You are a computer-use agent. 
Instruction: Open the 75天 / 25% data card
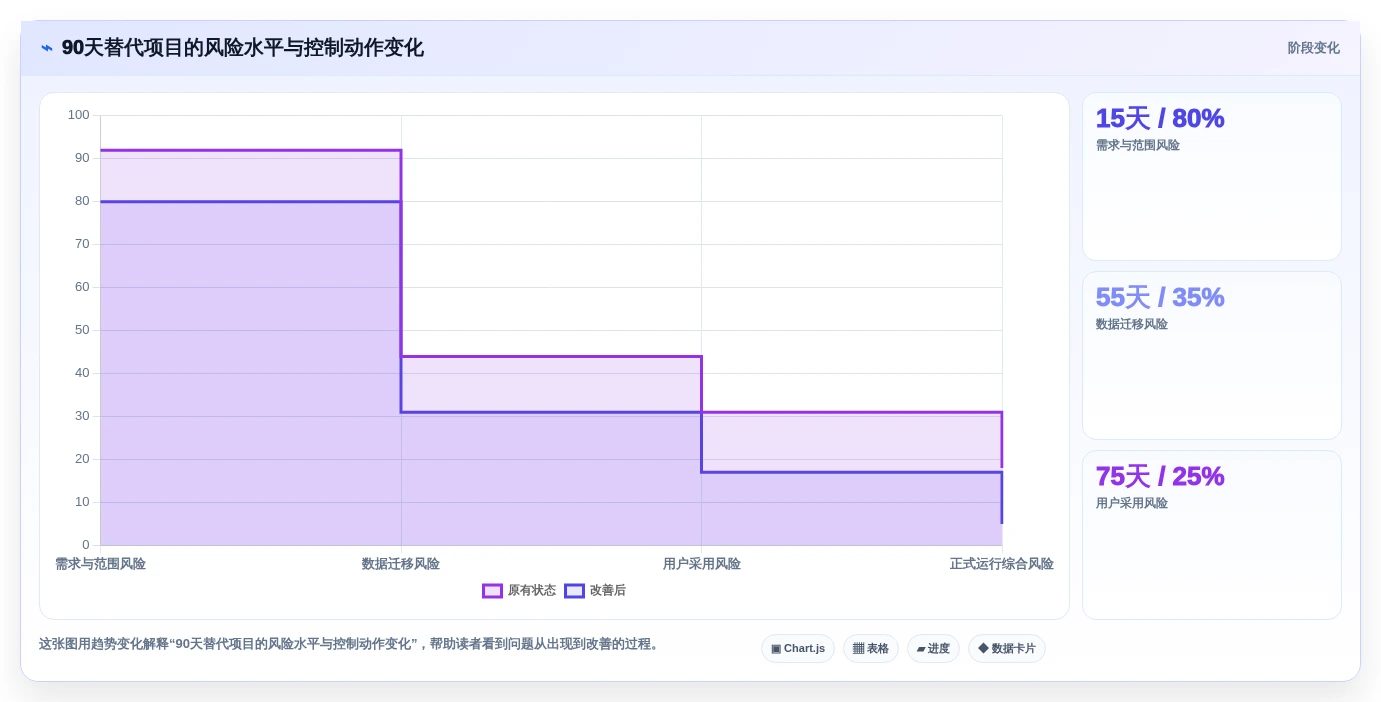[x=1212, y=535]
